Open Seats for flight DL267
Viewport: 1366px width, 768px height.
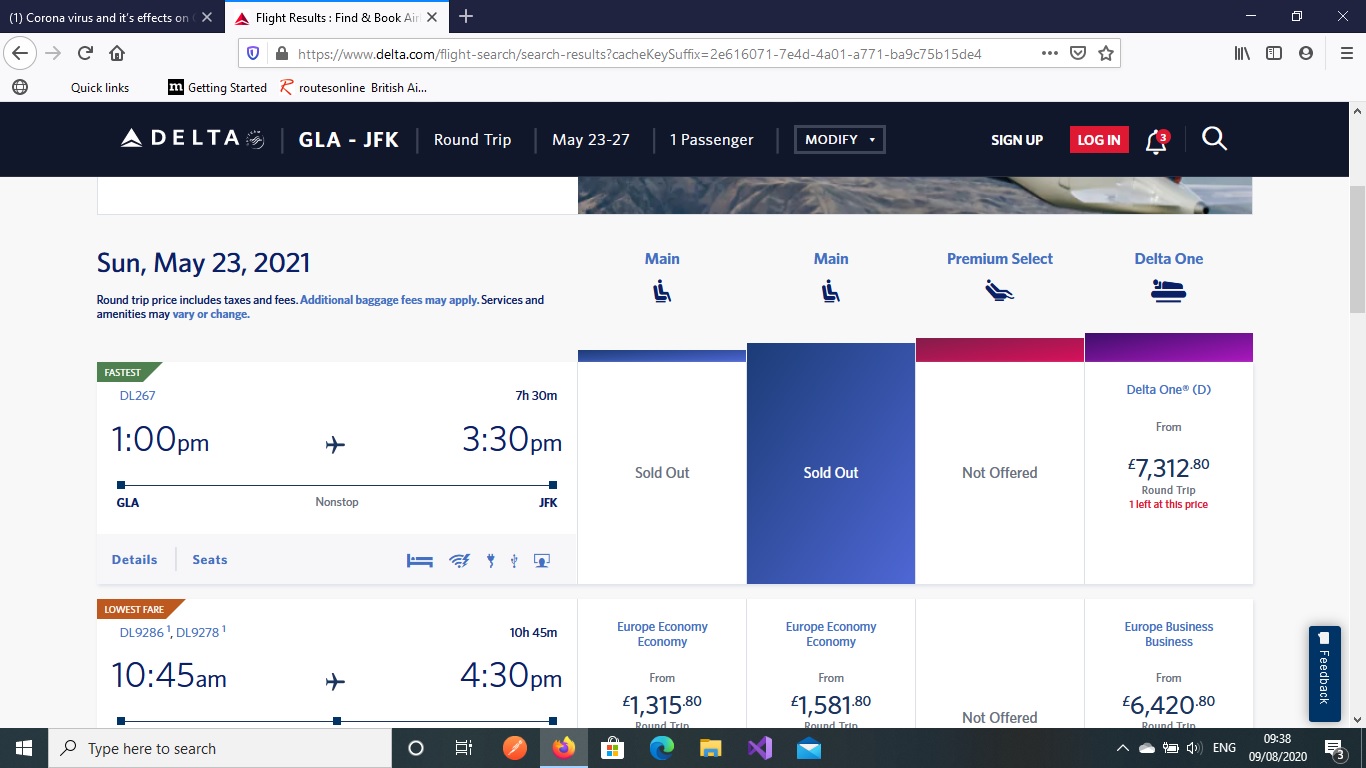210,560
